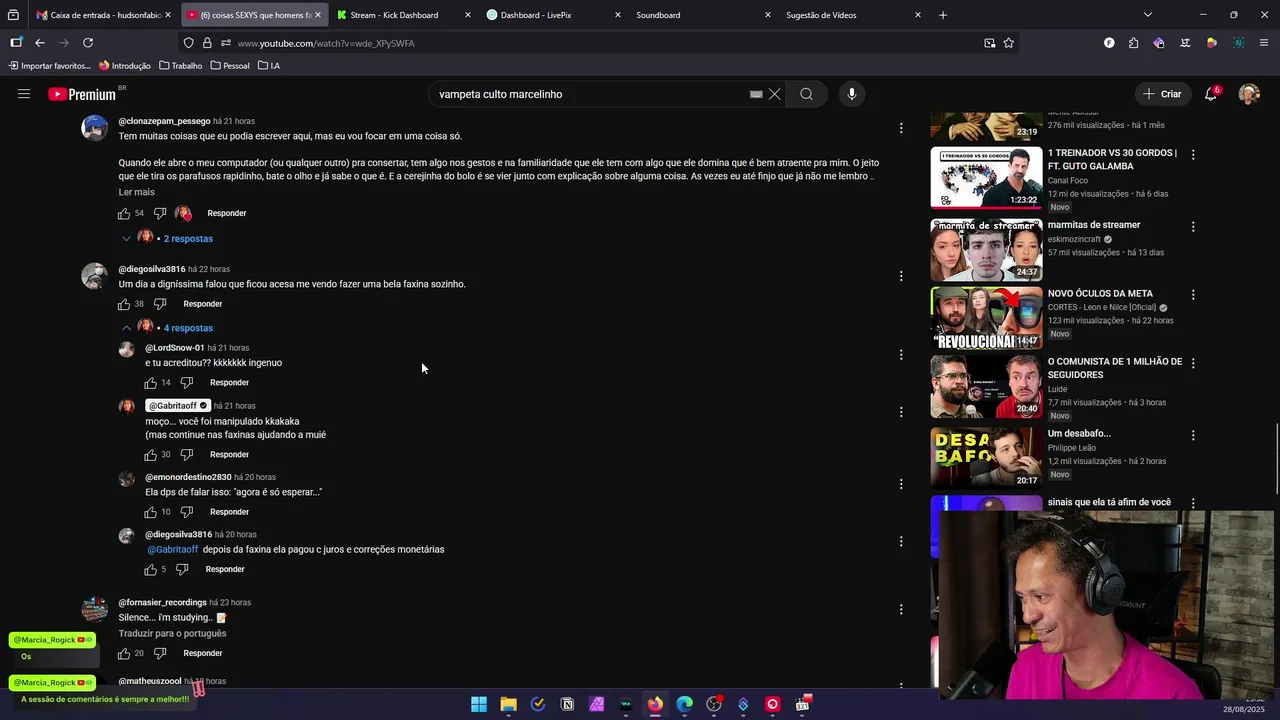The width and height of the screenshot is (1280, 720).
Task: Click the address bar with the youtube.com URL
Action: (x=600, y=43)
